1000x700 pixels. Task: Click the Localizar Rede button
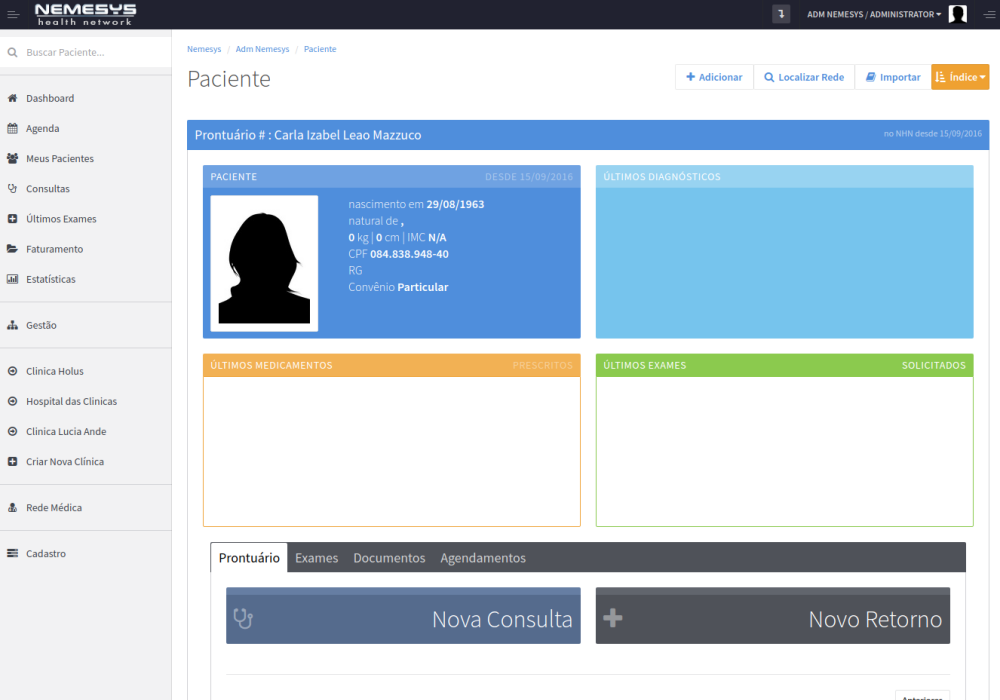click(804, 77)
